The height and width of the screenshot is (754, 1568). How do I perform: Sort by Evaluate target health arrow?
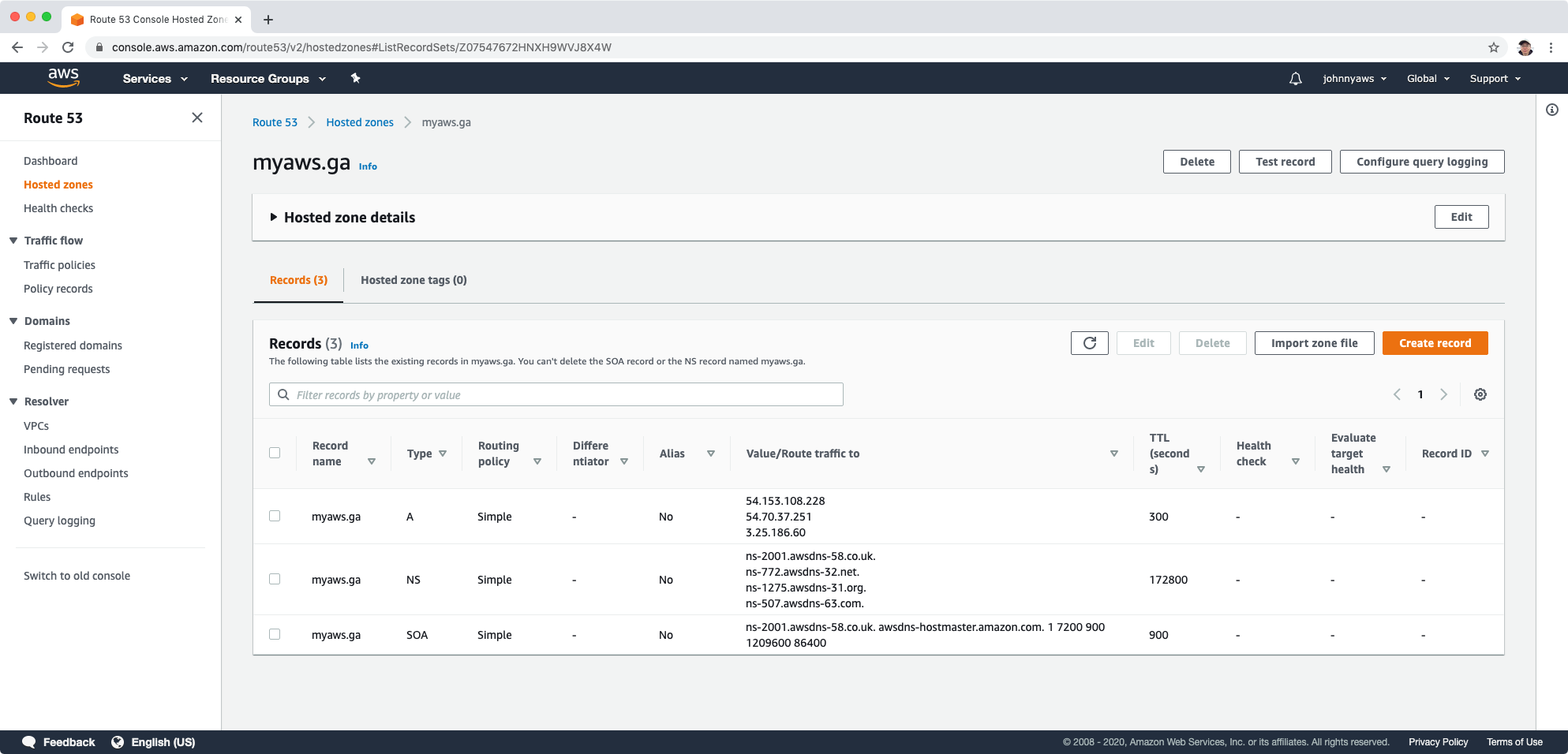click(x=1387, y=469)
